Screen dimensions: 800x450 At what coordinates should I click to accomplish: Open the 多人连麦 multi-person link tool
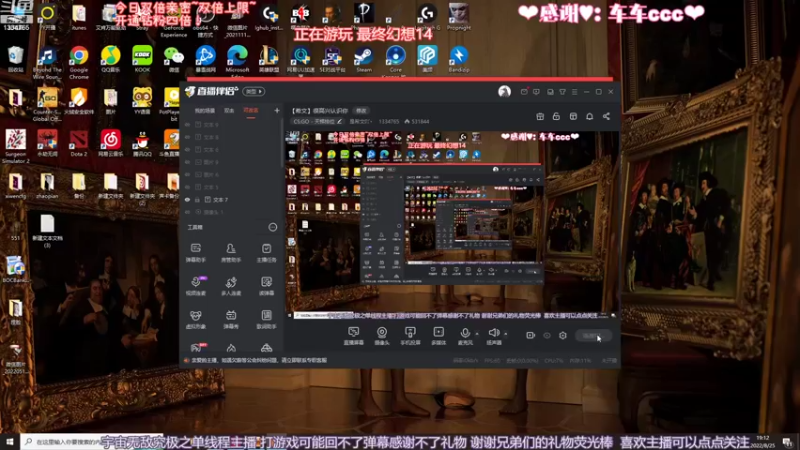pyautogui.click(x=231, y=286)
